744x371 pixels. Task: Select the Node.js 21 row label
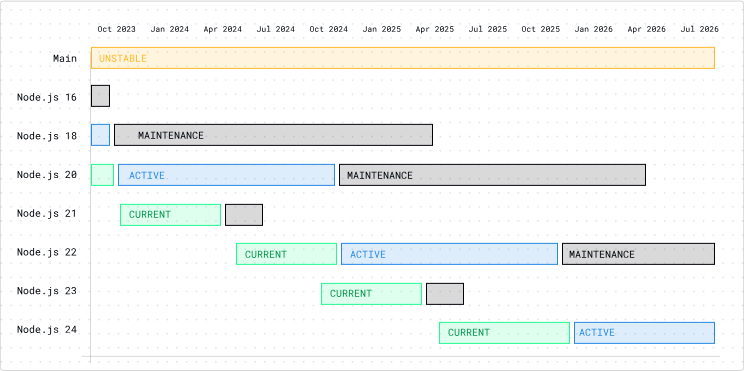click(46, 213)
